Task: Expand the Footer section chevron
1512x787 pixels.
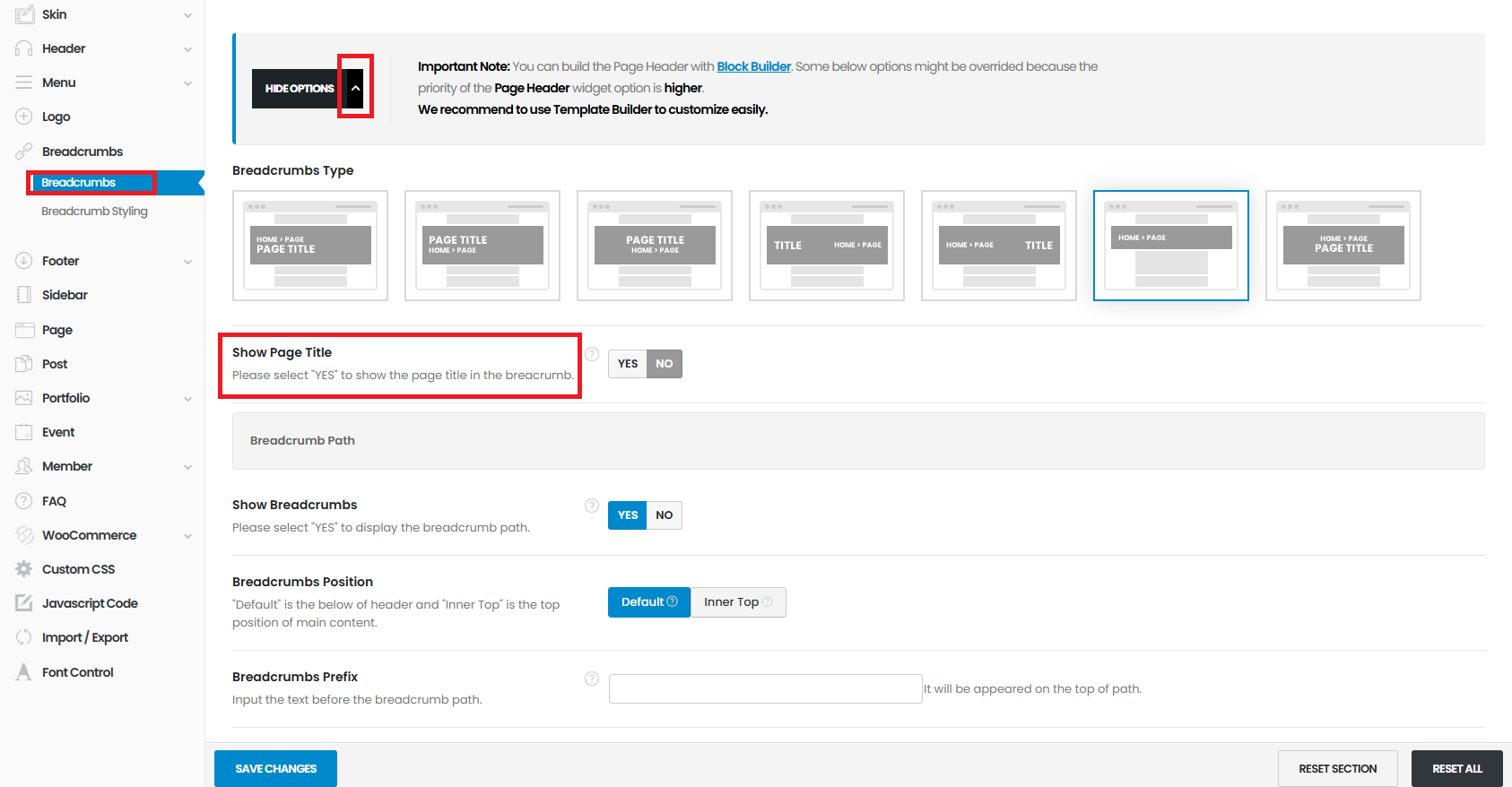Action: [x=187, y=262]
